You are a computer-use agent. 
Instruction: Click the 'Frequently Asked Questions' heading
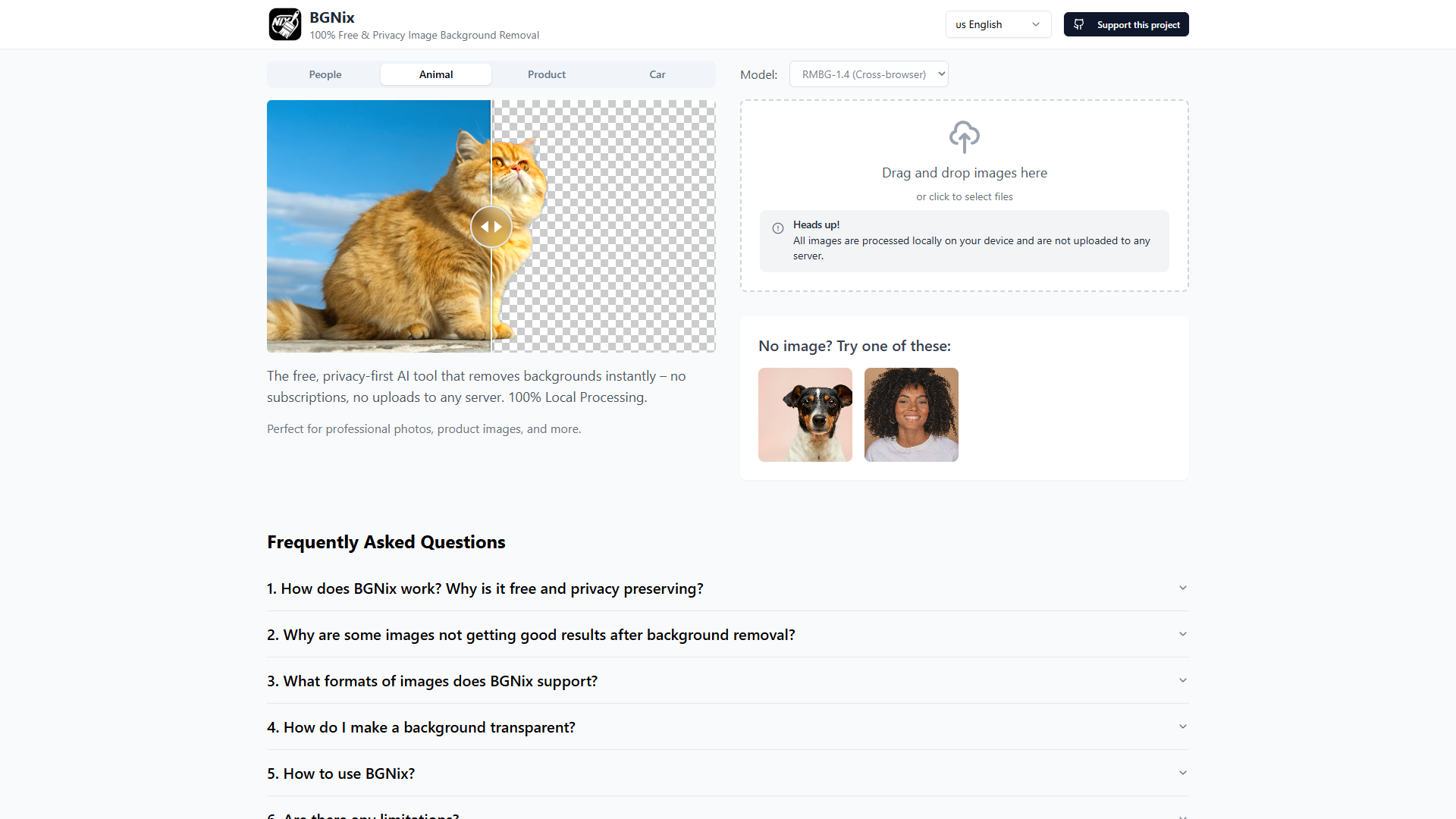pos(386,542)
